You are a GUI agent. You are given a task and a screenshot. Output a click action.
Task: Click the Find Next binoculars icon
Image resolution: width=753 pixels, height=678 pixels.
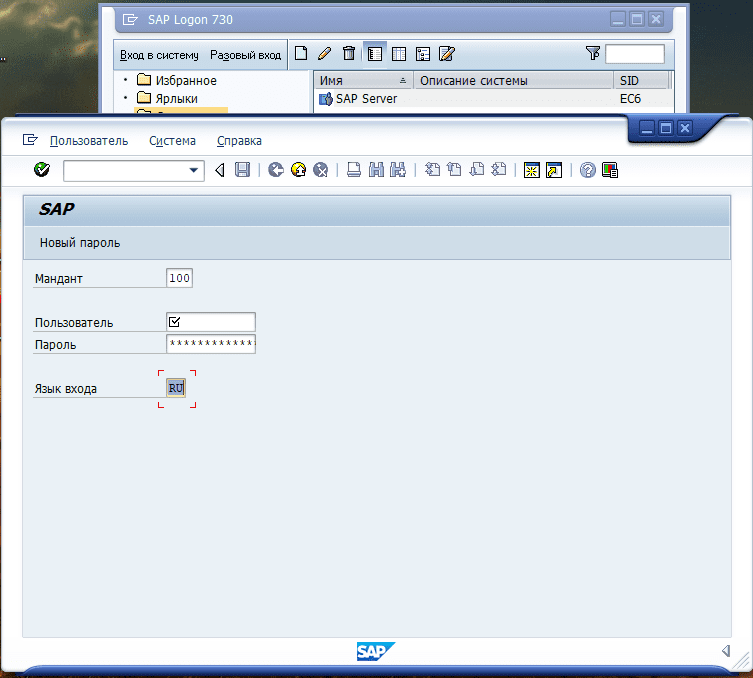(x=398, y=170)
